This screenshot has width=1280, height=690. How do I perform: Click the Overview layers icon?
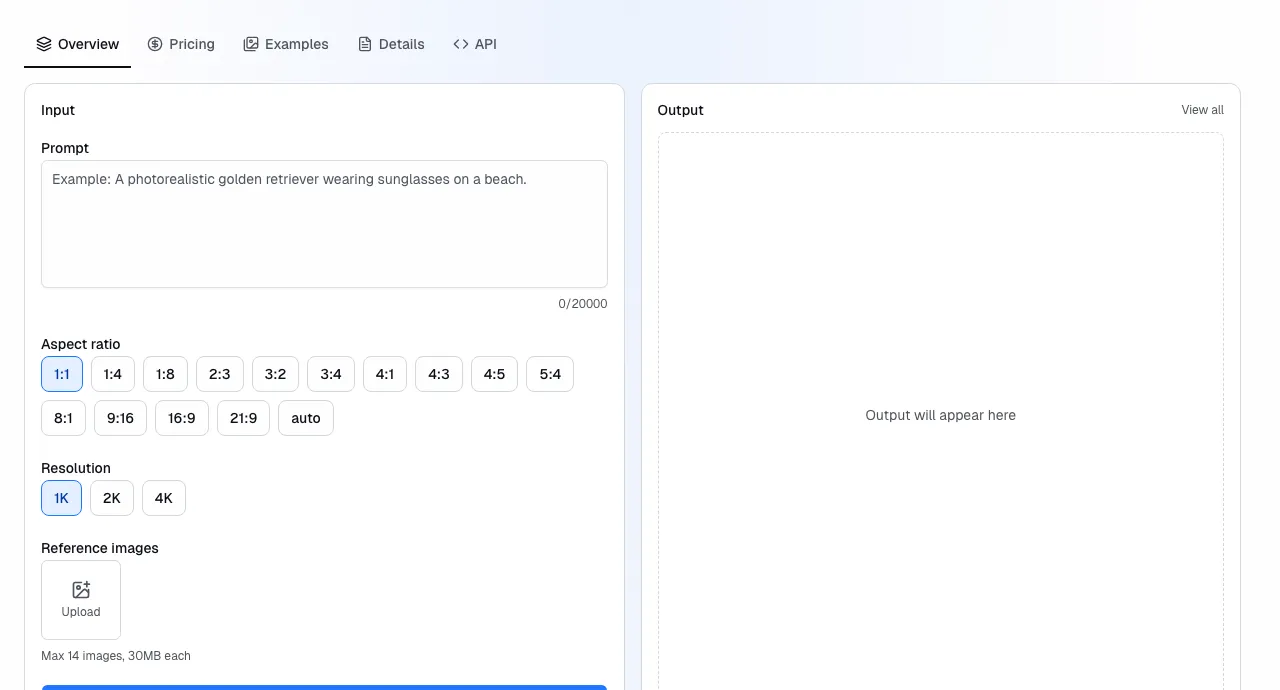[44, 44]
